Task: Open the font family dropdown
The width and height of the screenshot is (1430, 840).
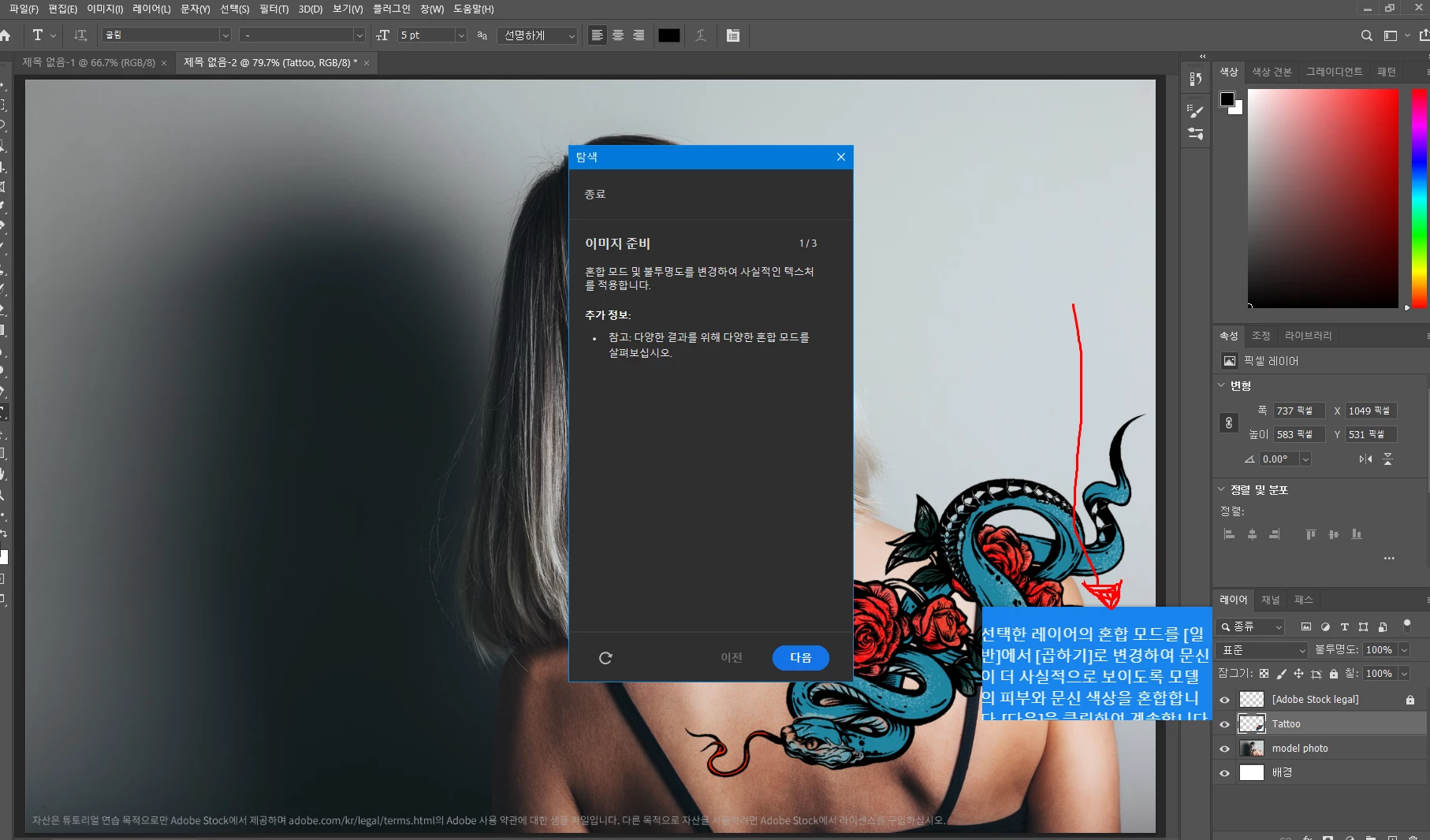Action: coord(225,35)
